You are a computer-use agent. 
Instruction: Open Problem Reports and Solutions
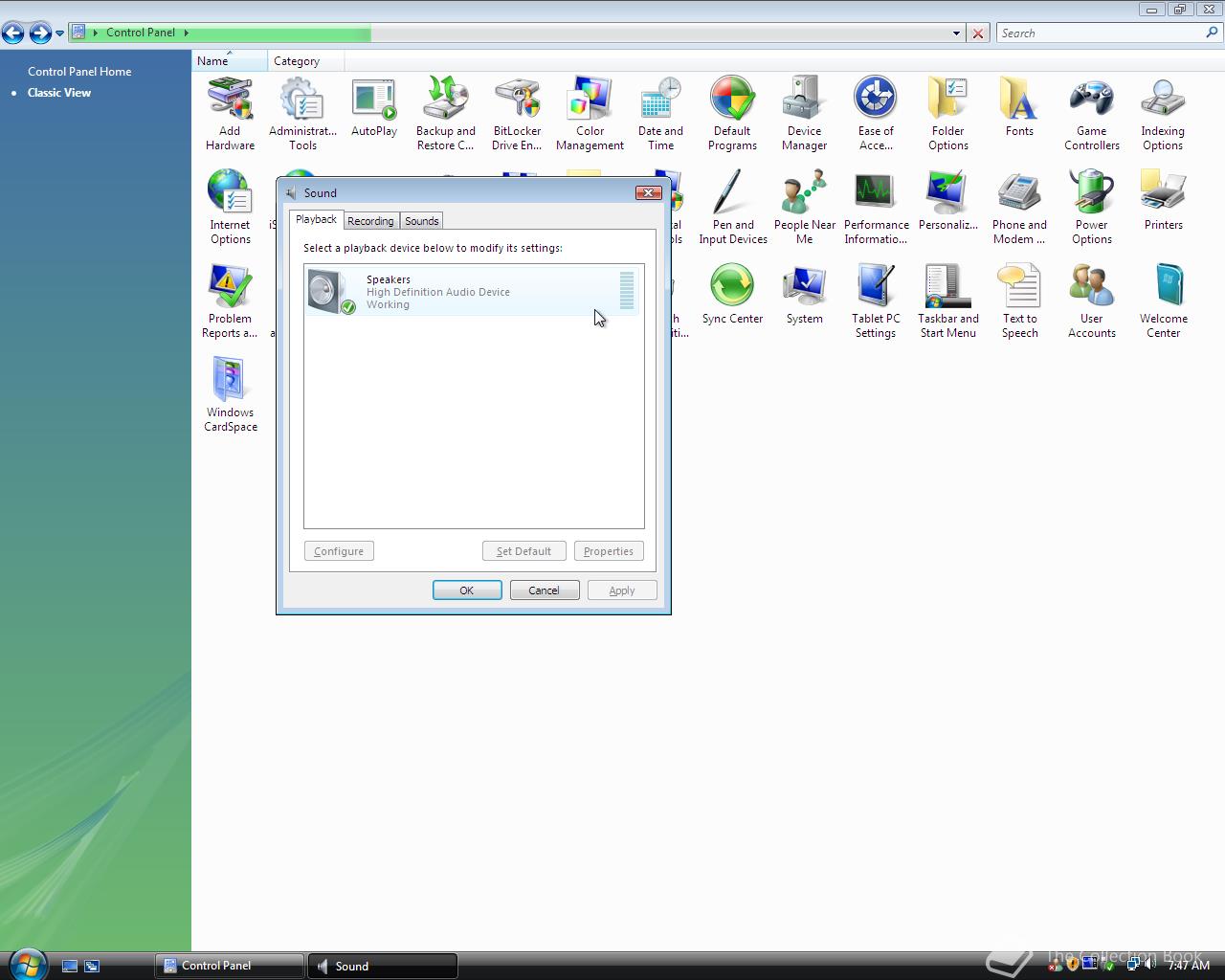point(230,301)
